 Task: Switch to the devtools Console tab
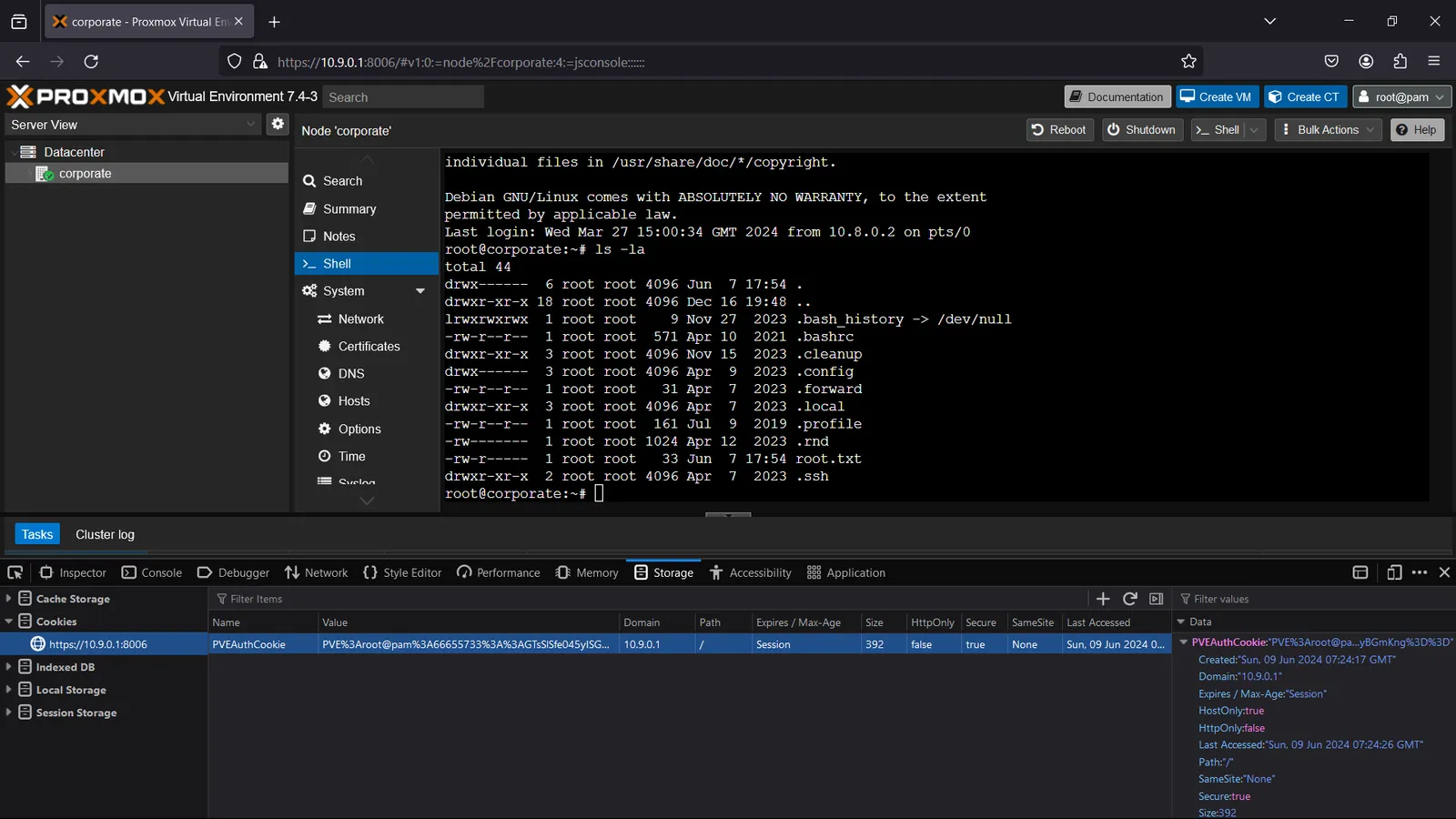152,572
